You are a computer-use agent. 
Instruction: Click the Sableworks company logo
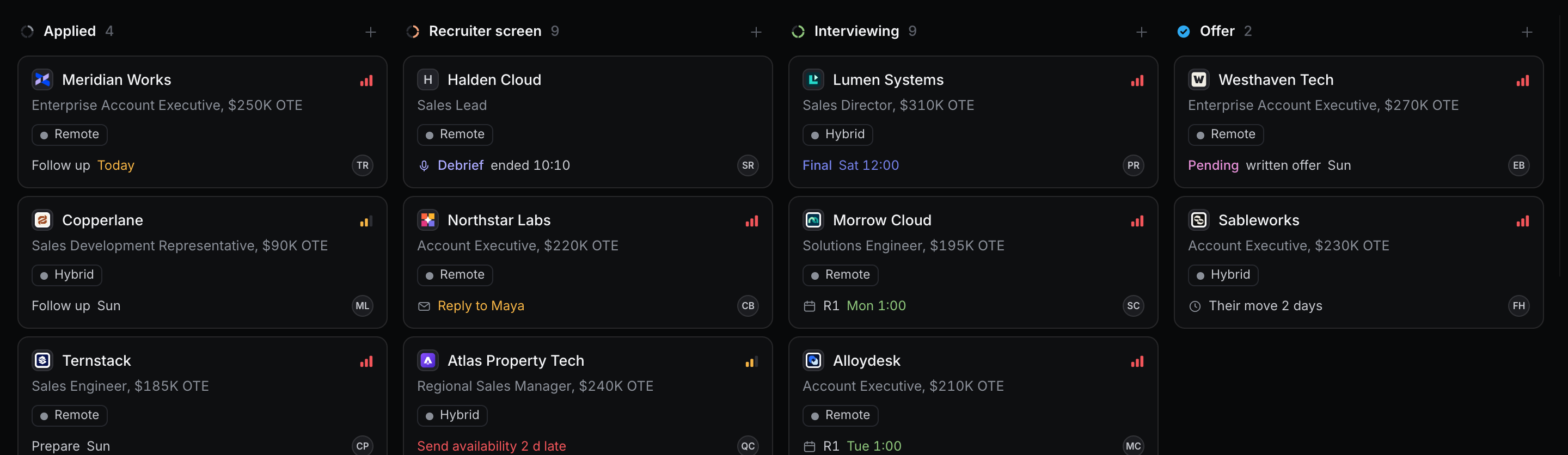click(1198, 220)
